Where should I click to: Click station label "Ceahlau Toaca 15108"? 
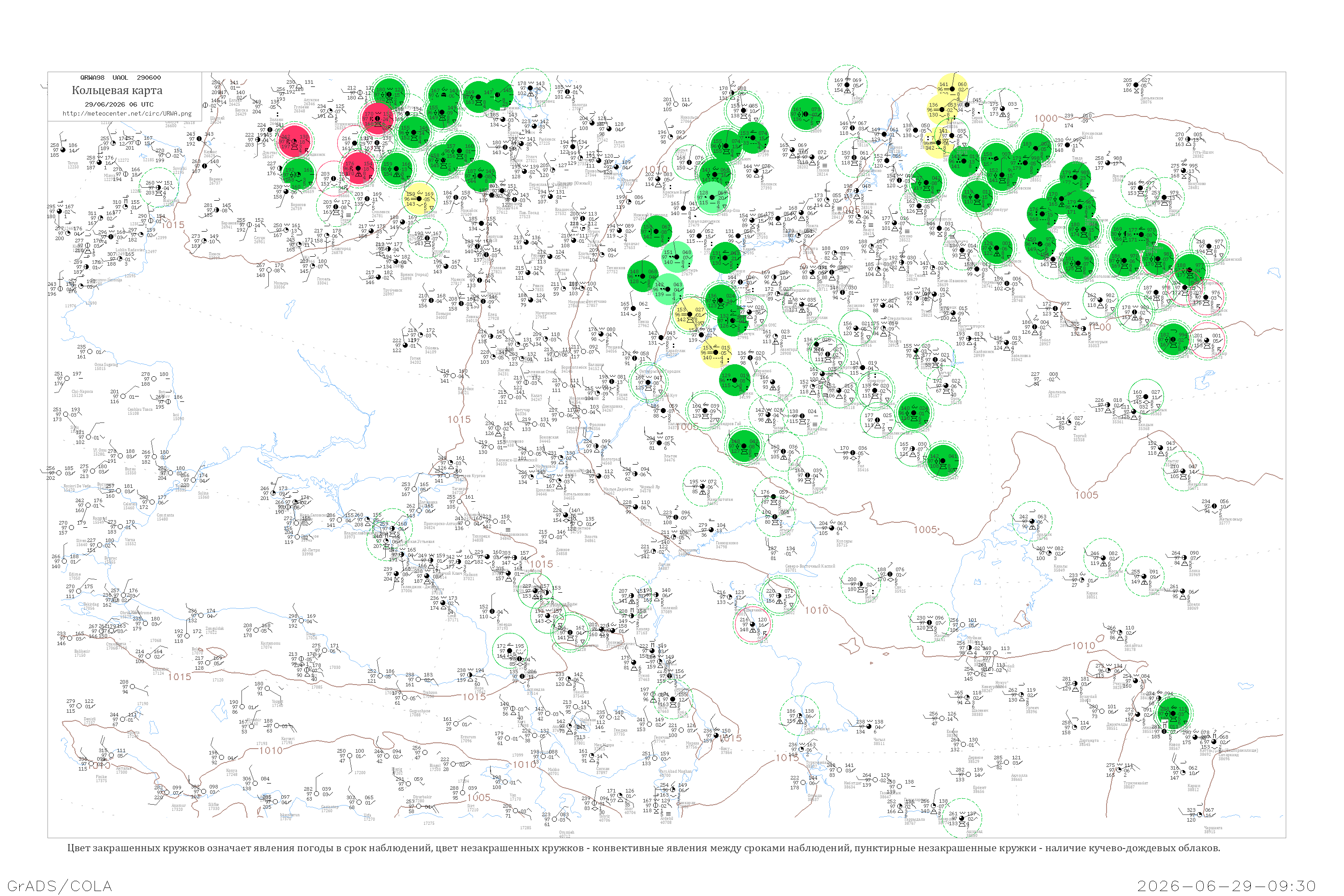coord(141,411)
